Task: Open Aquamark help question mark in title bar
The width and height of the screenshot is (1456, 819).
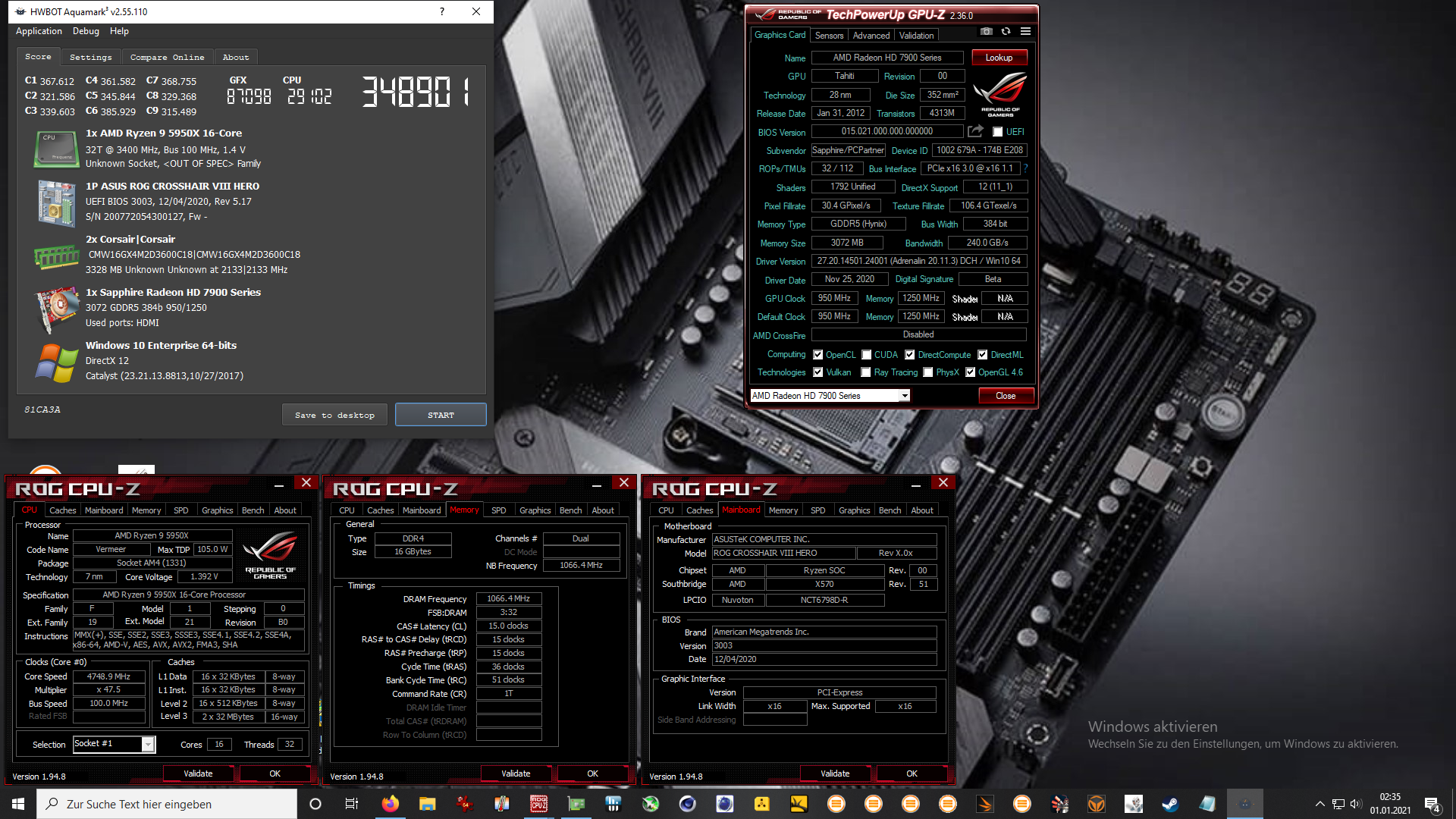Action: (x=442, y=11)
